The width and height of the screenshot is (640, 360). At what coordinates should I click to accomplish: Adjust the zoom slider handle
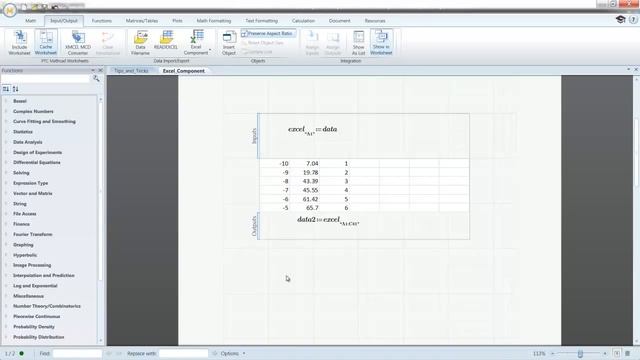580,353
